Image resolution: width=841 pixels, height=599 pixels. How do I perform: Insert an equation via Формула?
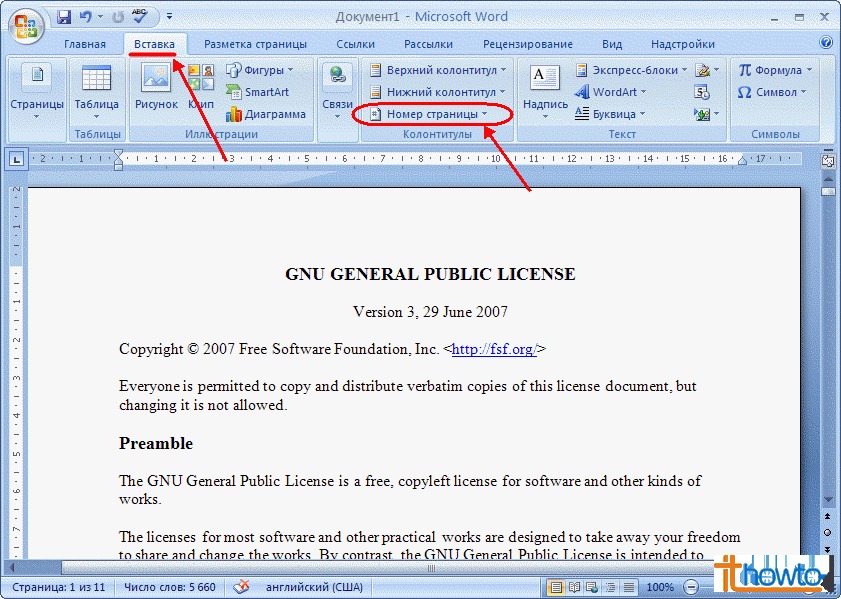pos(775,70)
